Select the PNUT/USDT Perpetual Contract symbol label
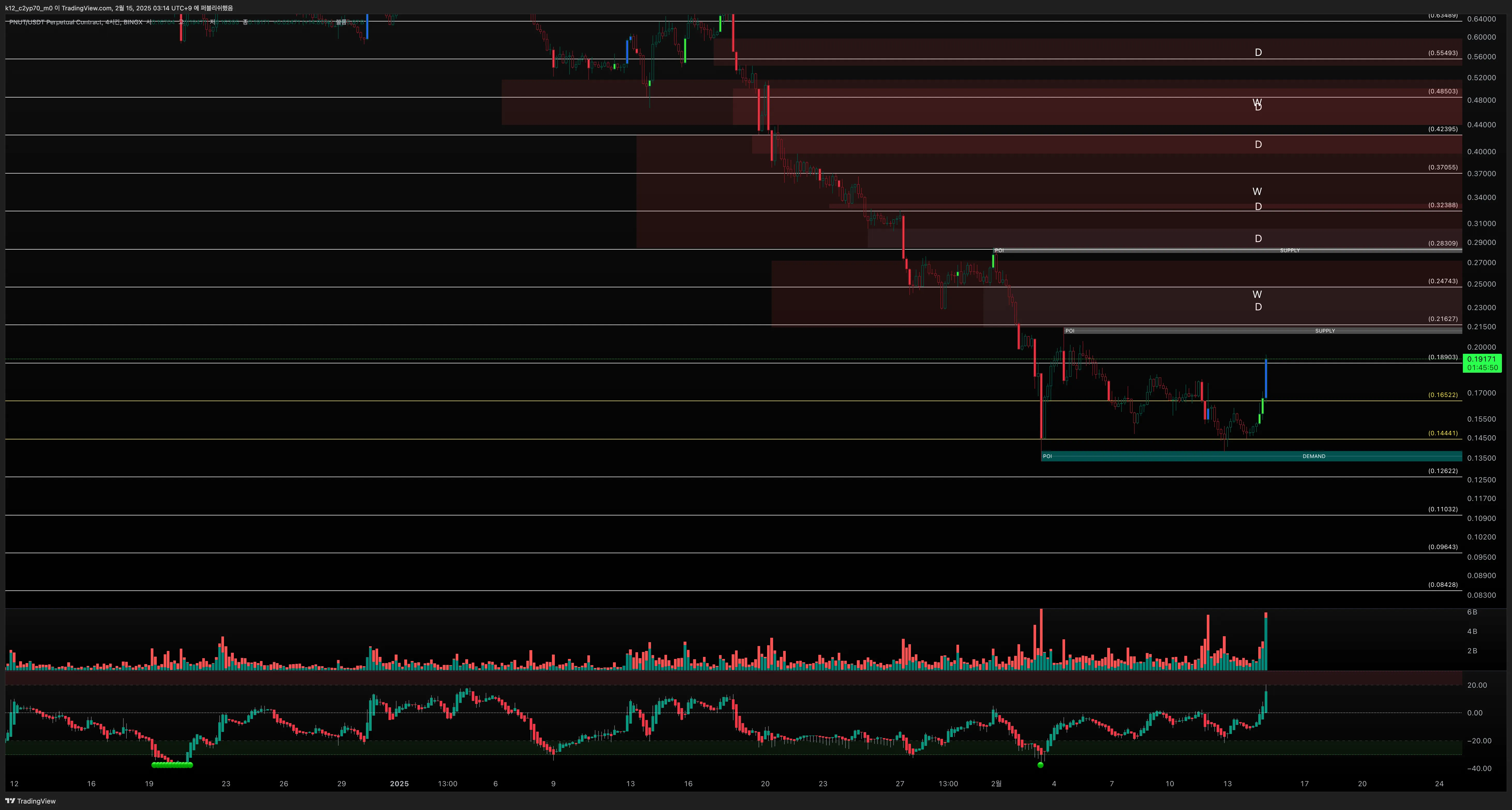 coord(55,22)
